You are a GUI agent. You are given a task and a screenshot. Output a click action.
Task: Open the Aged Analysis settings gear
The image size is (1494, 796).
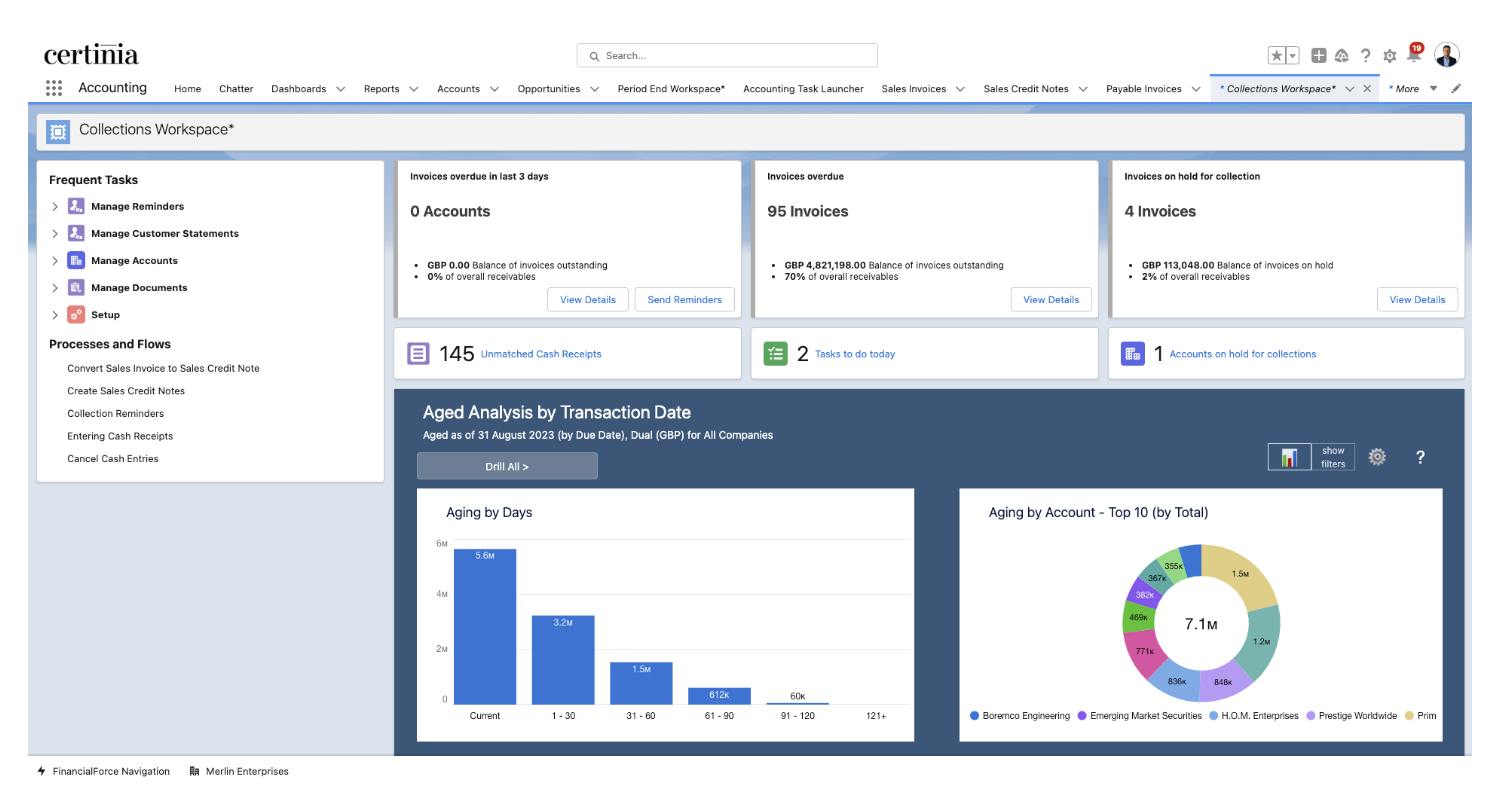pos(1377,457)
